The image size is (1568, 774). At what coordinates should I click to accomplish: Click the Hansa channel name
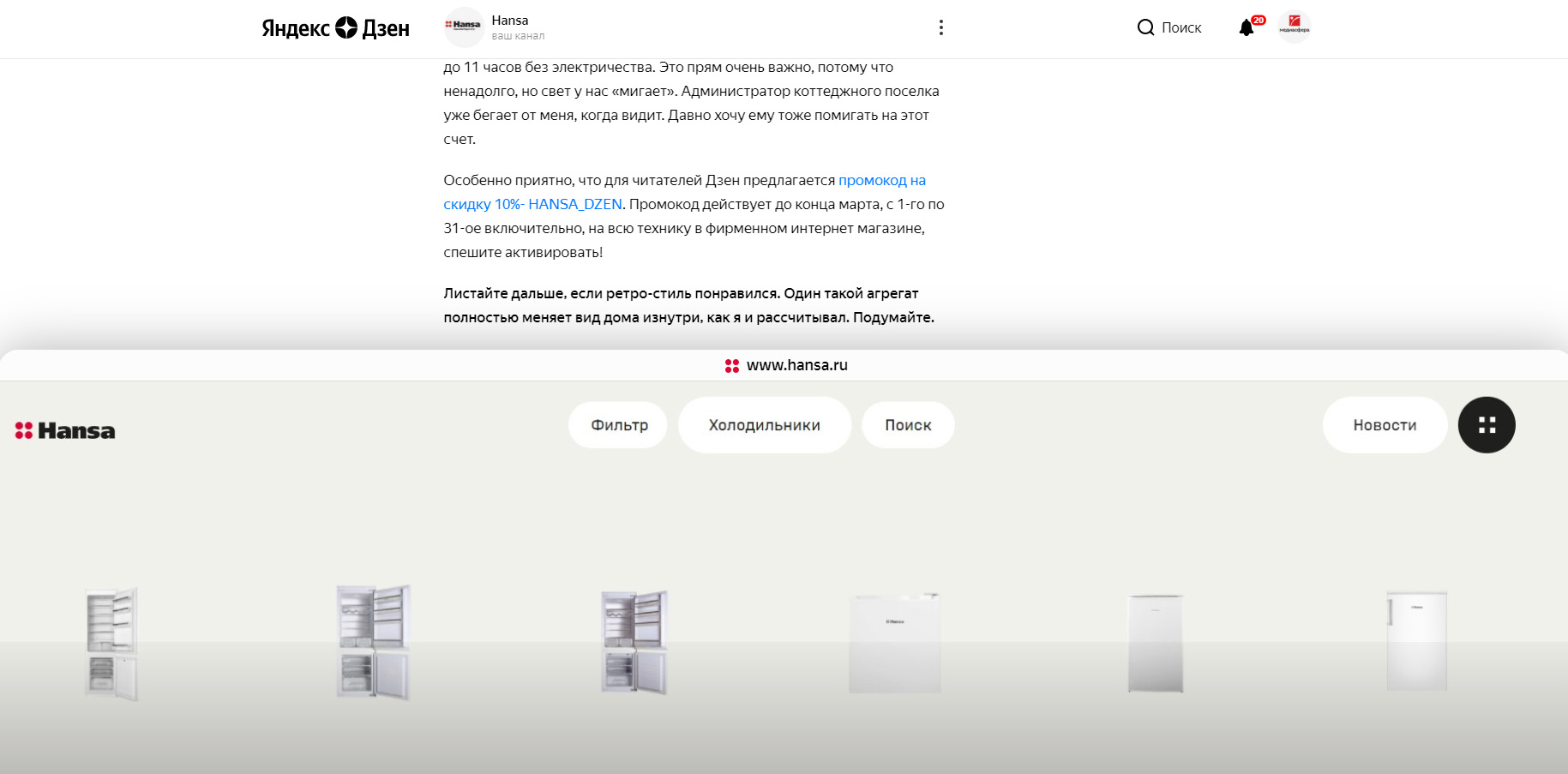tap(510, 21)
